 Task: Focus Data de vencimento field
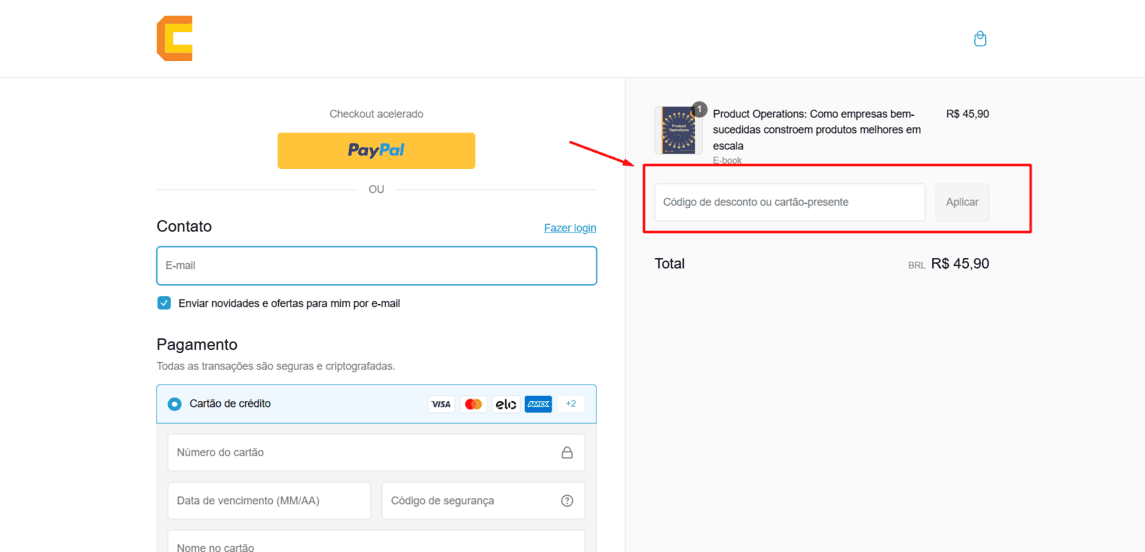pos(269,501)
